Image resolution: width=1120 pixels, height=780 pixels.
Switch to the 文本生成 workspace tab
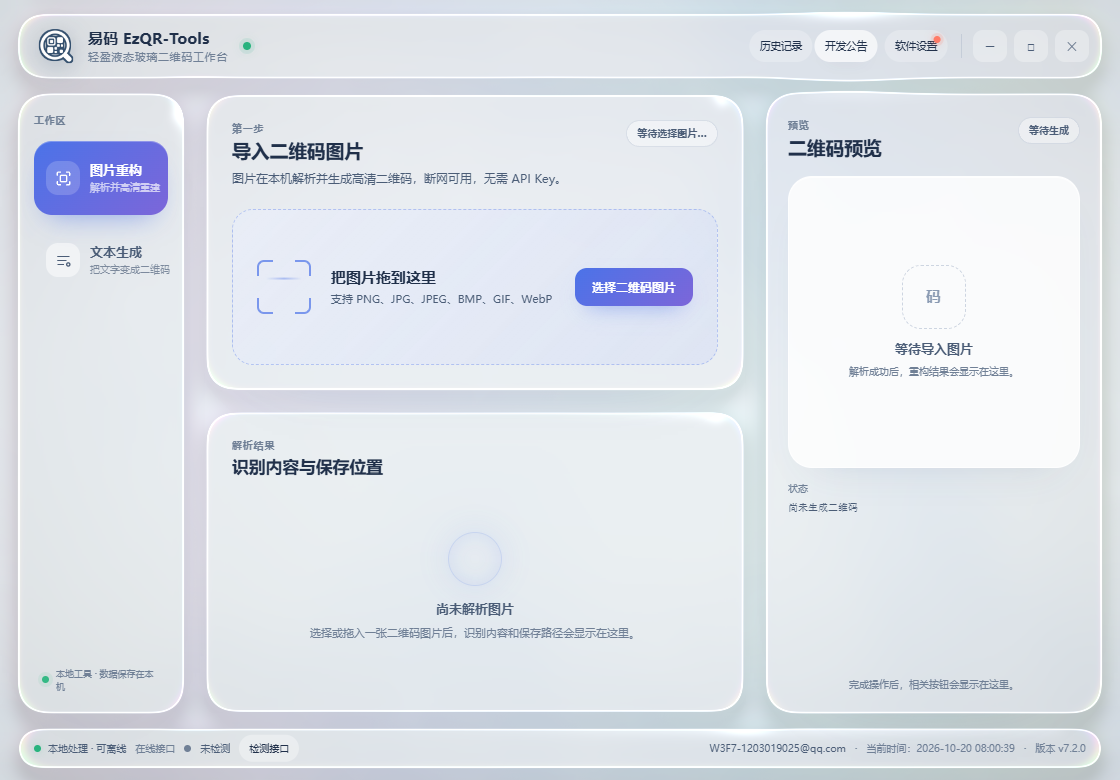pyautogui.click(x=101, y=260)
